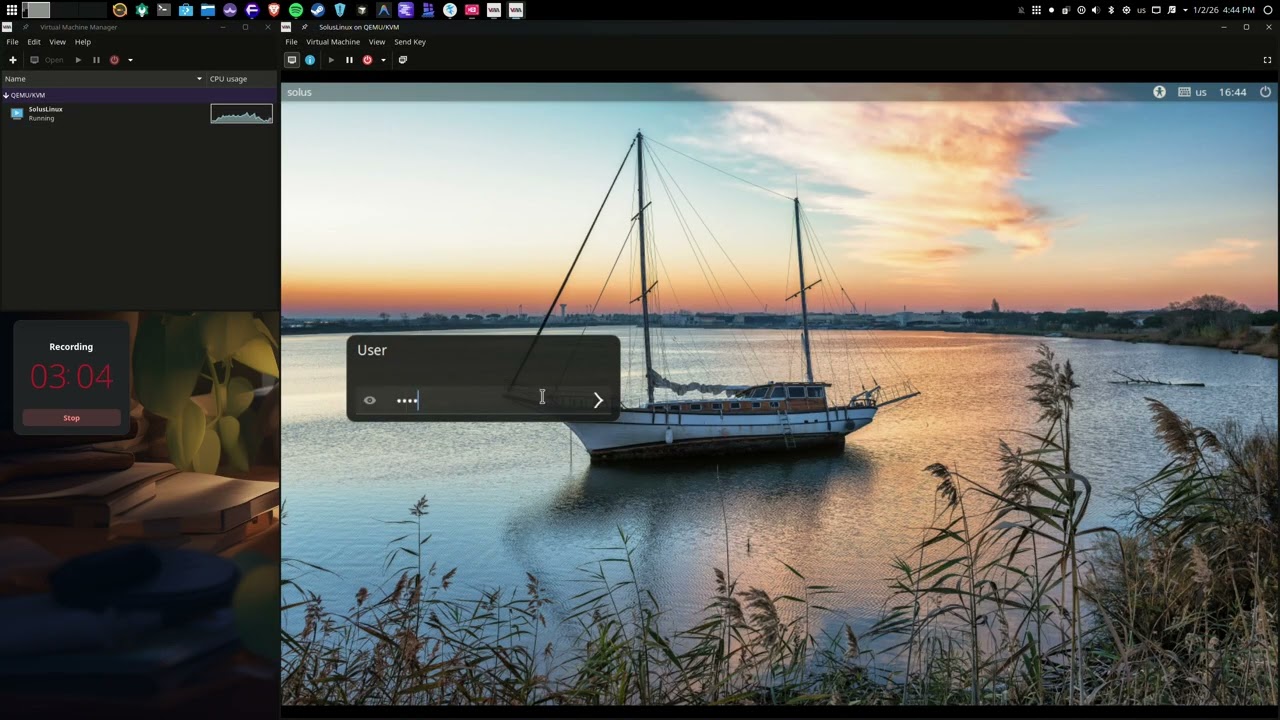Screen dimensions: 1280x720
Task: Show virtual hardware details info icon
Action: tap(310, 60)
